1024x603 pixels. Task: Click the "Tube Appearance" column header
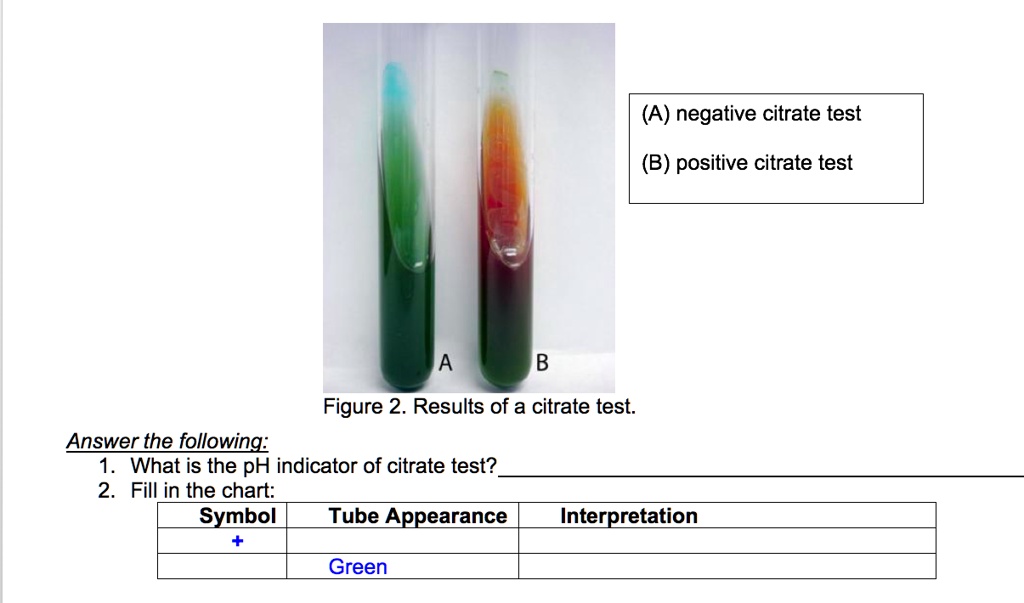418,516
